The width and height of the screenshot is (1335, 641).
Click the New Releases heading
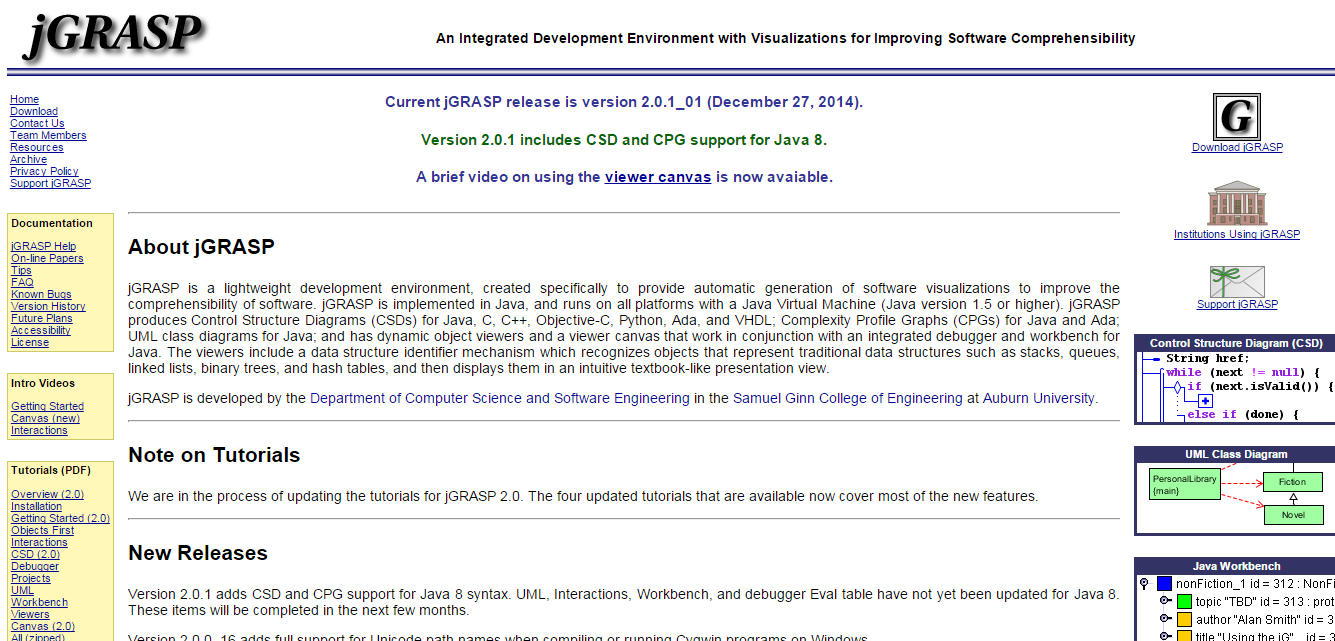[198, 553]
